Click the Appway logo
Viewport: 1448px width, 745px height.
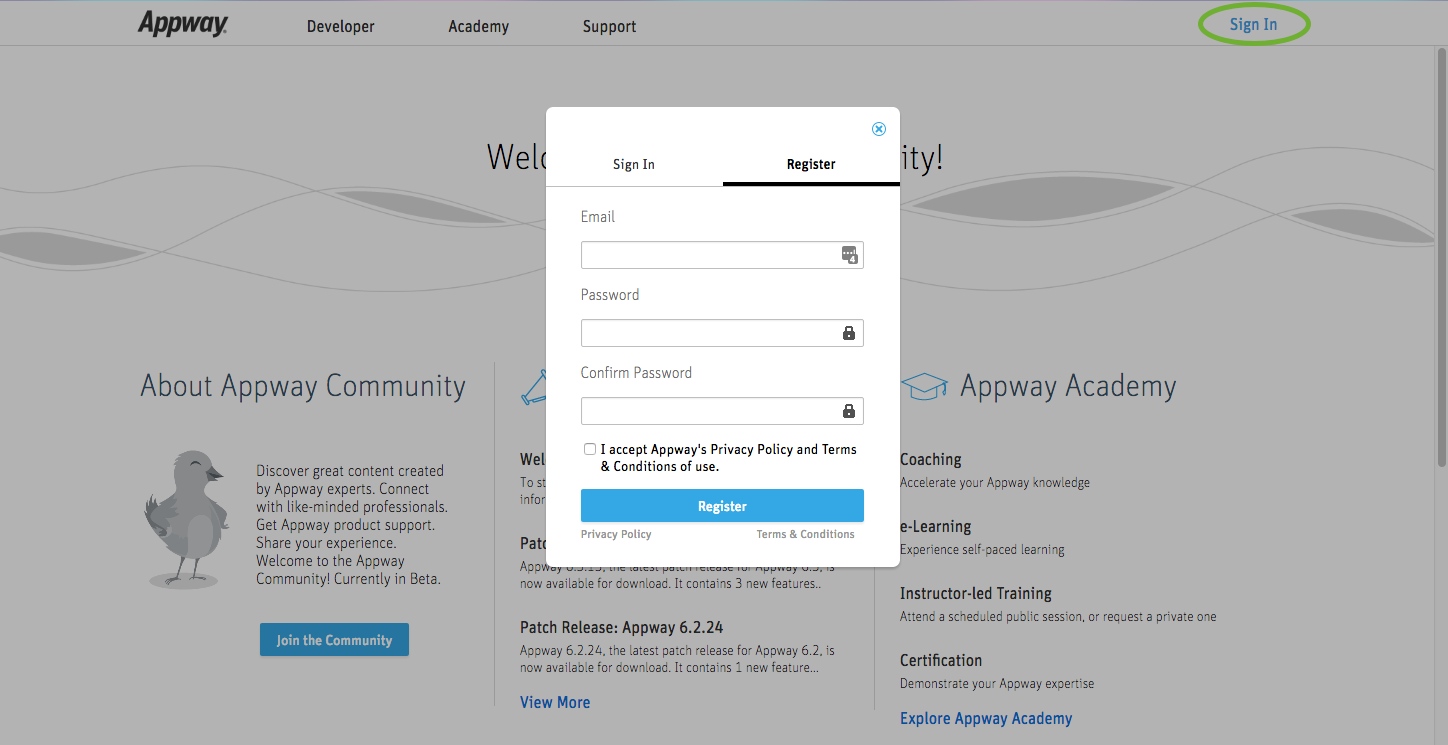click(183, 24)
